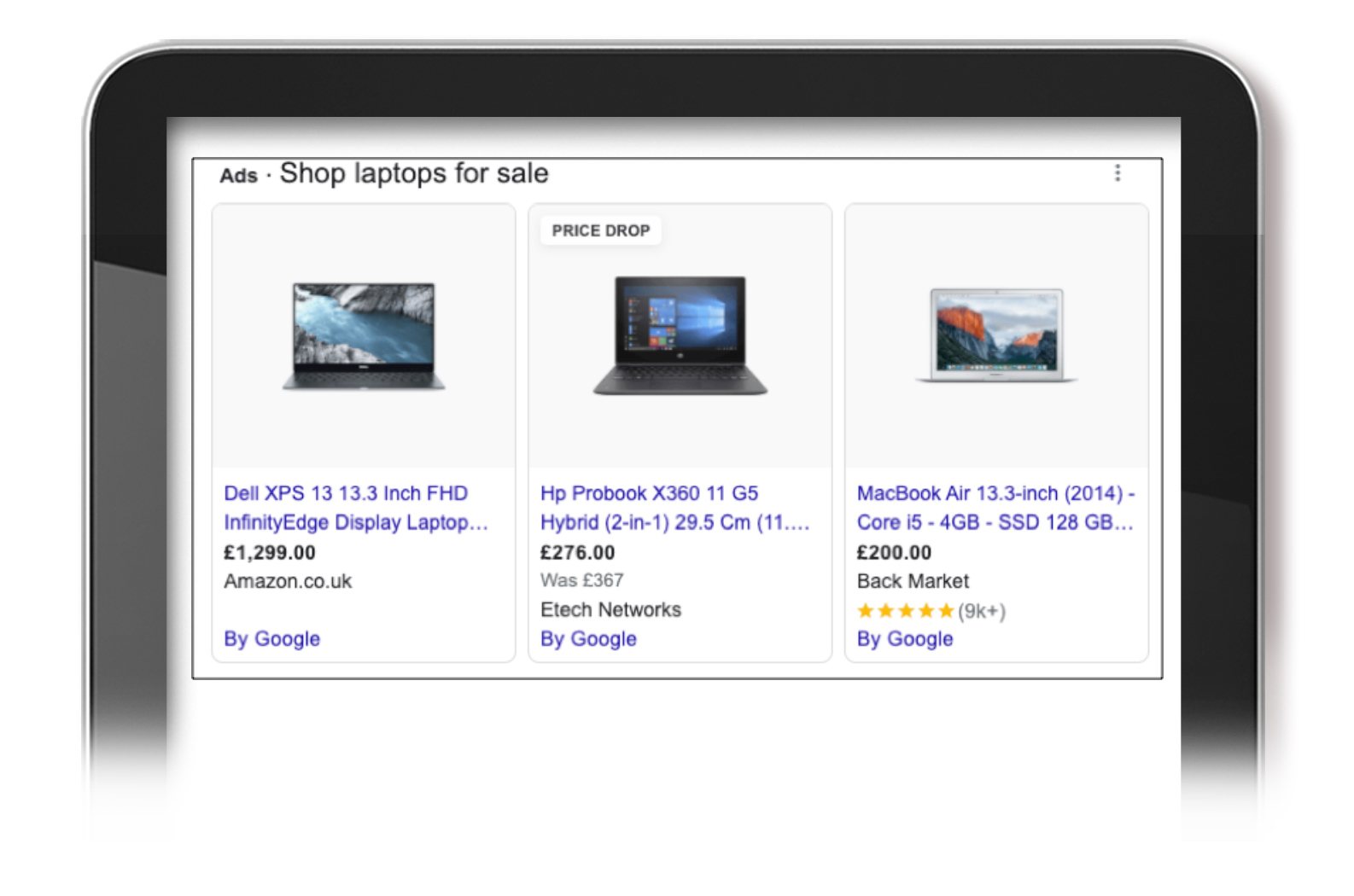Image resolution: width=1354 pixels, height=896 pixels.
Task: Click the five-star rating on Back Market listing
Action: (x=905, y=611)
